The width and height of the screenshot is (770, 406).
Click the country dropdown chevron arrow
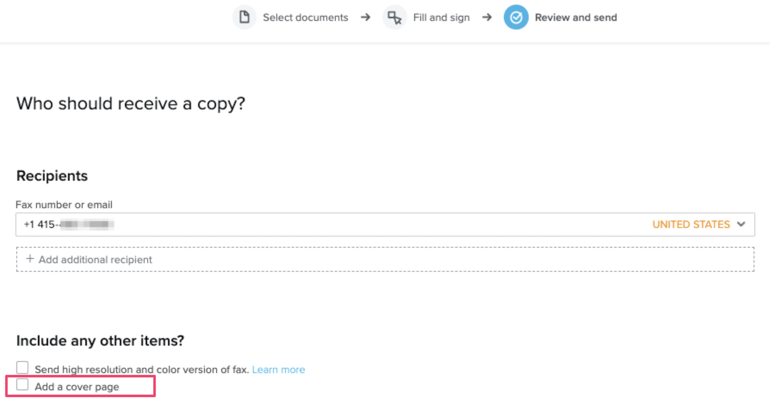pos(741,224)
